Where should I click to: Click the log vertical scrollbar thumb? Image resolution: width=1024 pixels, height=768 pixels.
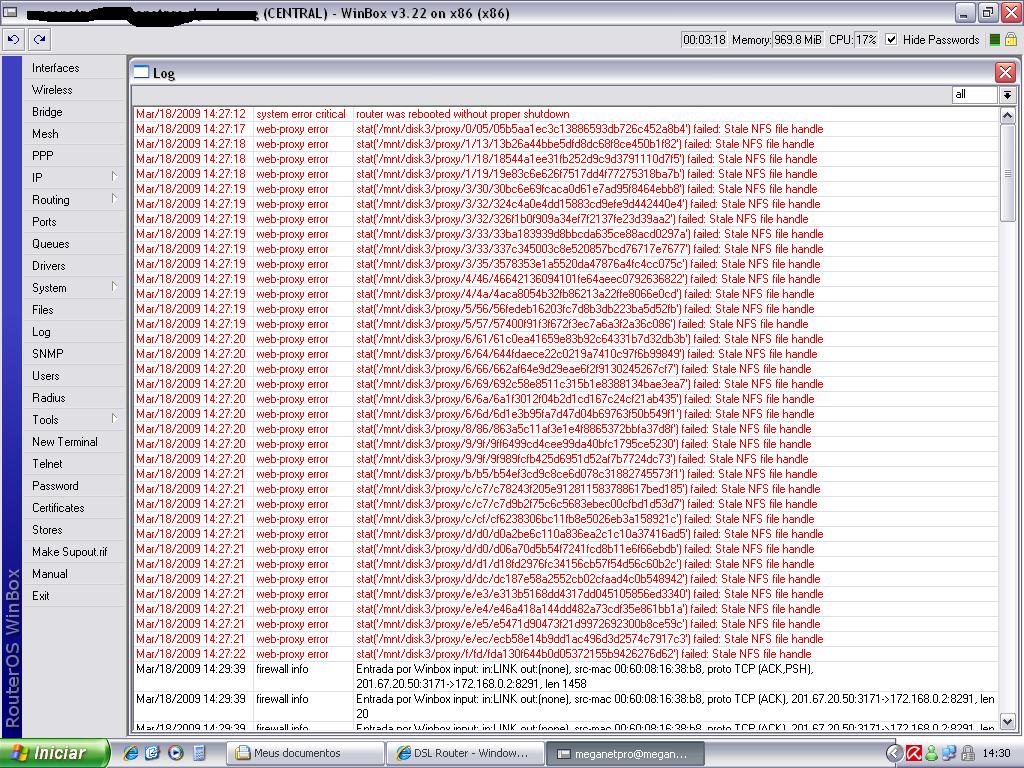(1007, 173)
